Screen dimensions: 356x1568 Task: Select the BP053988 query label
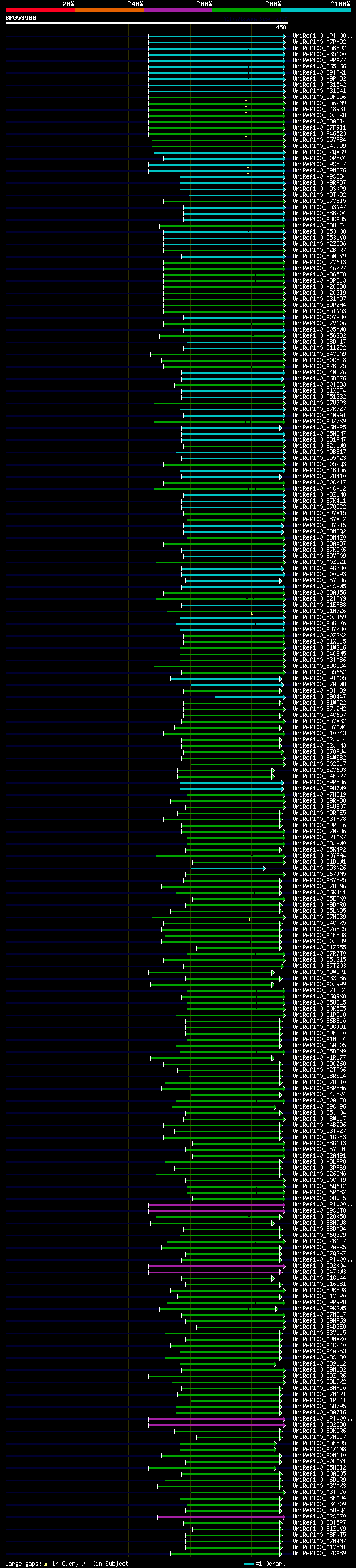coord(21,18)
